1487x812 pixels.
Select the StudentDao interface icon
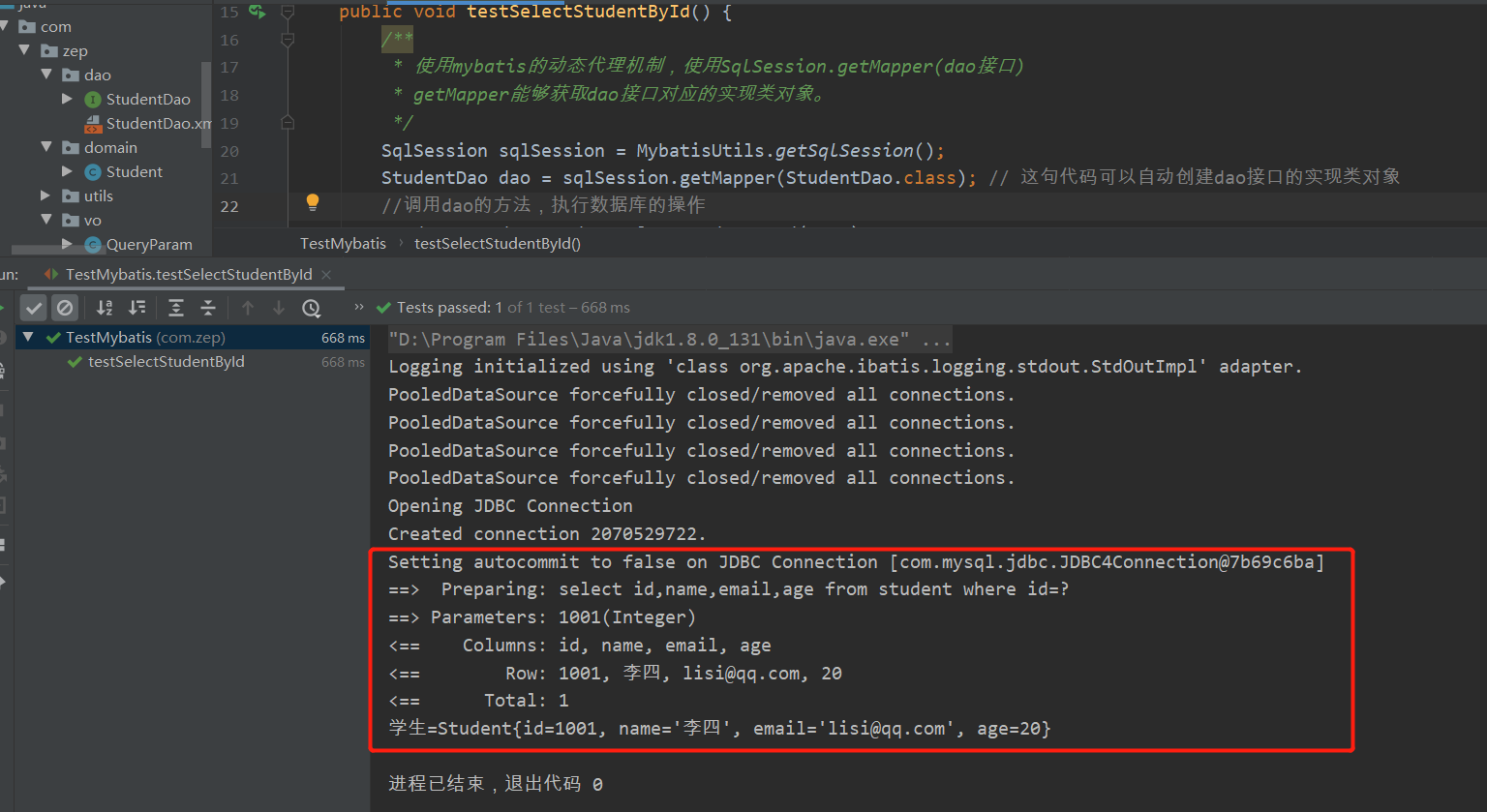[93, 100]
